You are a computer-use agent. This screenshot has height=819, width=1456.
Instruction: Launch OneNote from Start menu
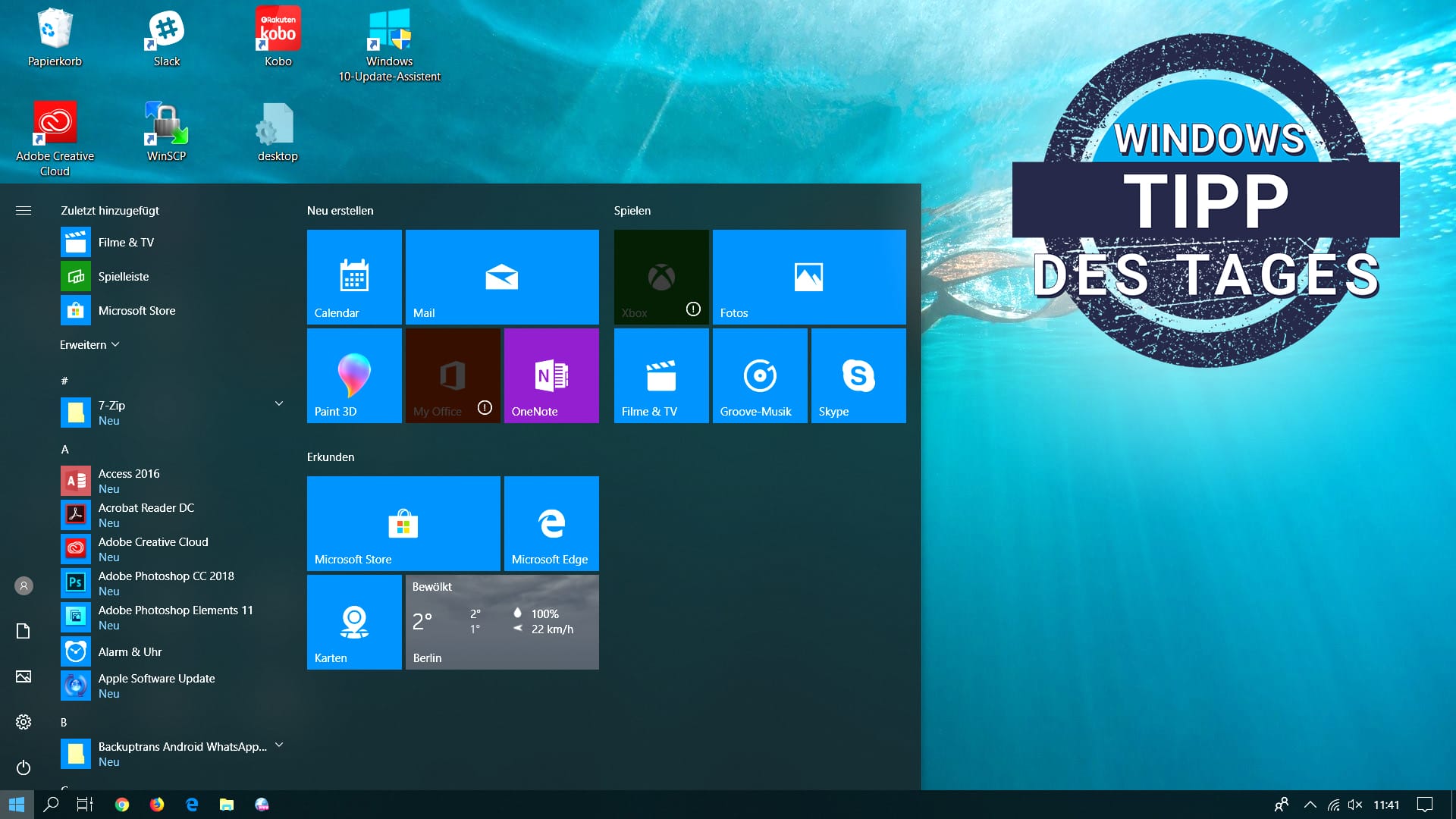(x=552, y=374)
